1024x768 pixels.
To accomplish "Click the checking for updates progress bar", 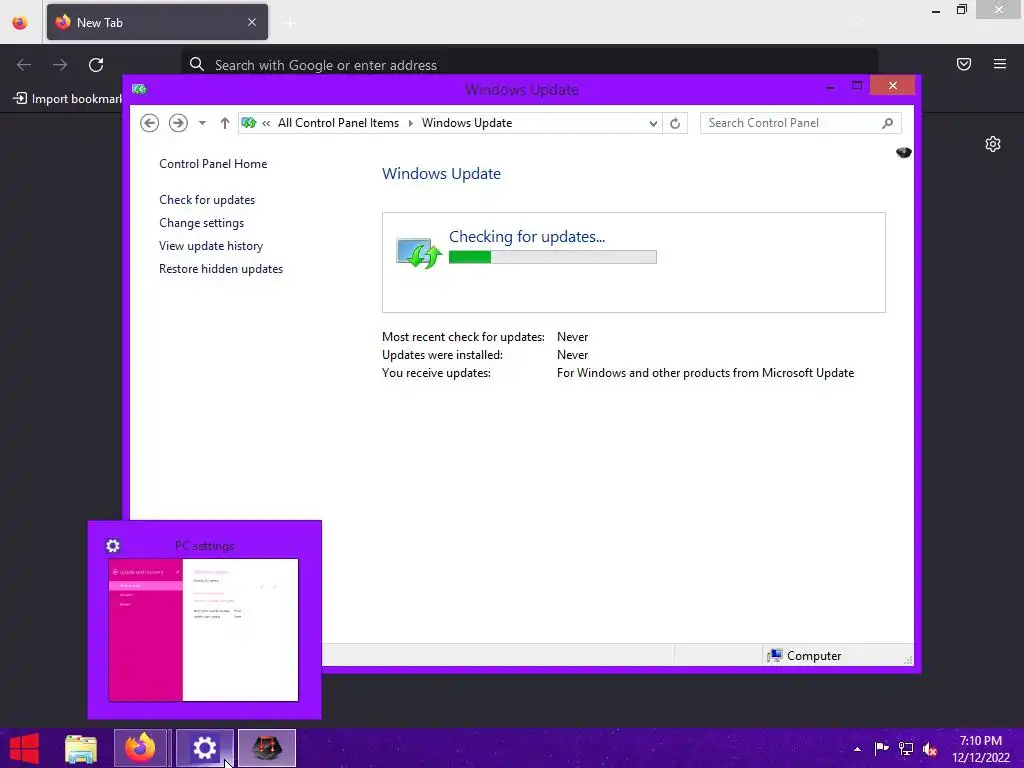I will [x=552, y=257].
